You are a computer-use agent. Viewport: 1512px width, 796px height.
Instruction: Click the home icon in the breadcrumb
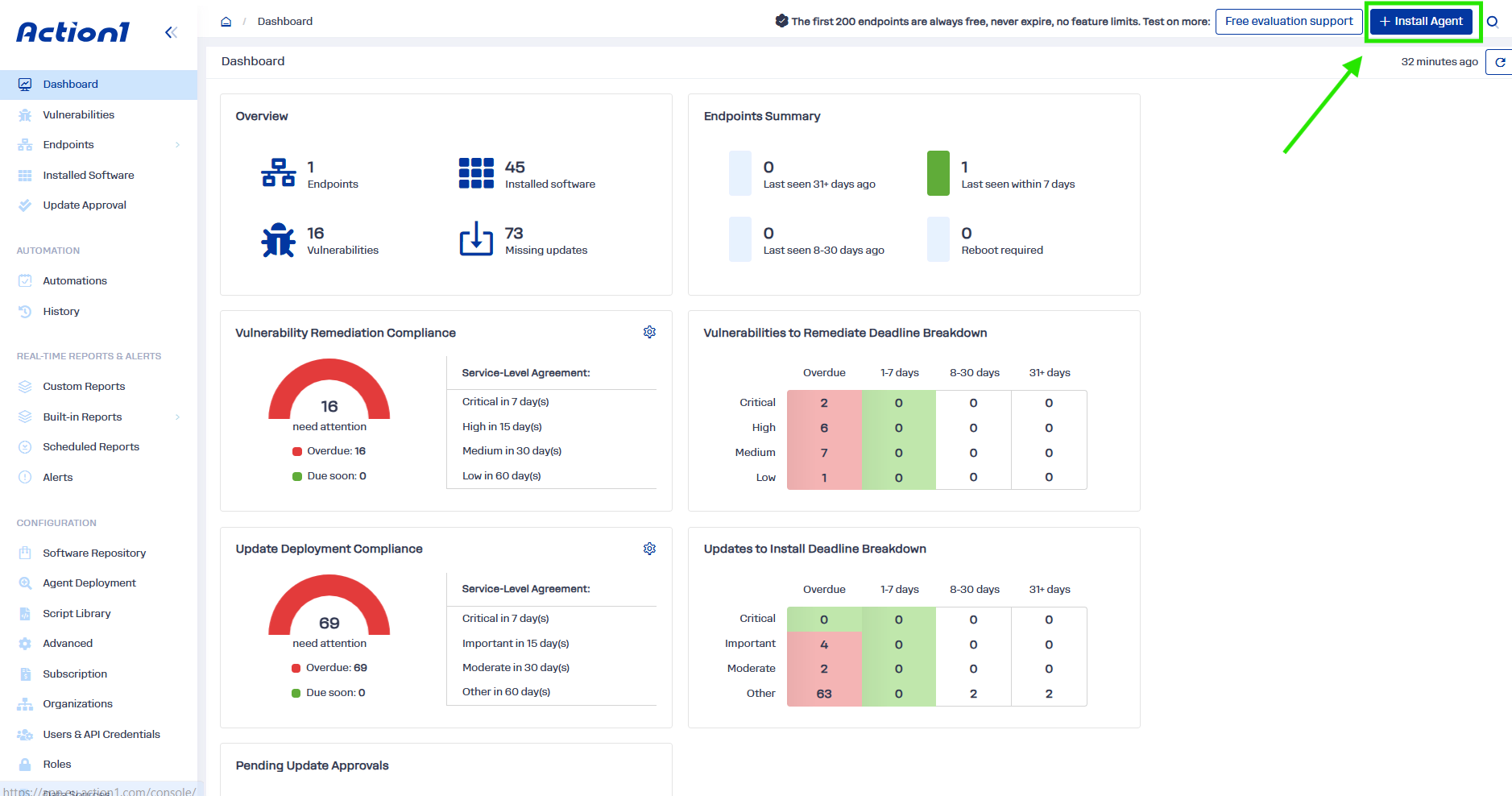(x=226, y=22)
